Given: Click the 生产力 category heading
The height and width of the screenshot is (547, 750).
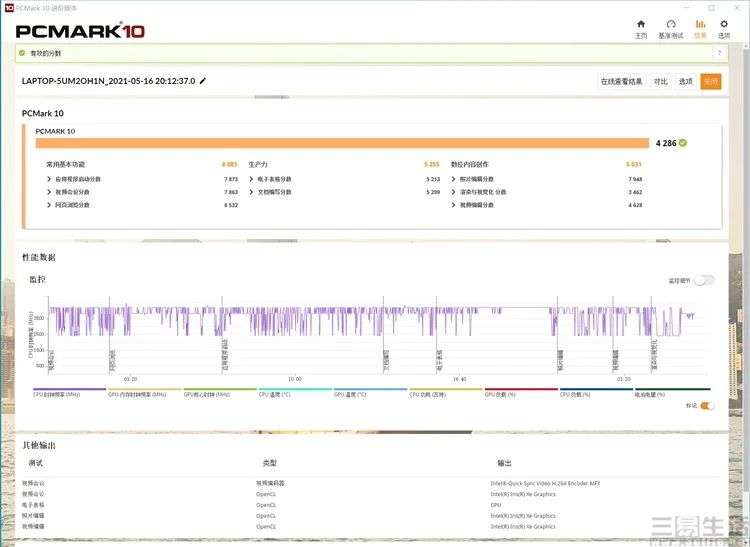Looking at the screenshot, I should tap(258, 164).
